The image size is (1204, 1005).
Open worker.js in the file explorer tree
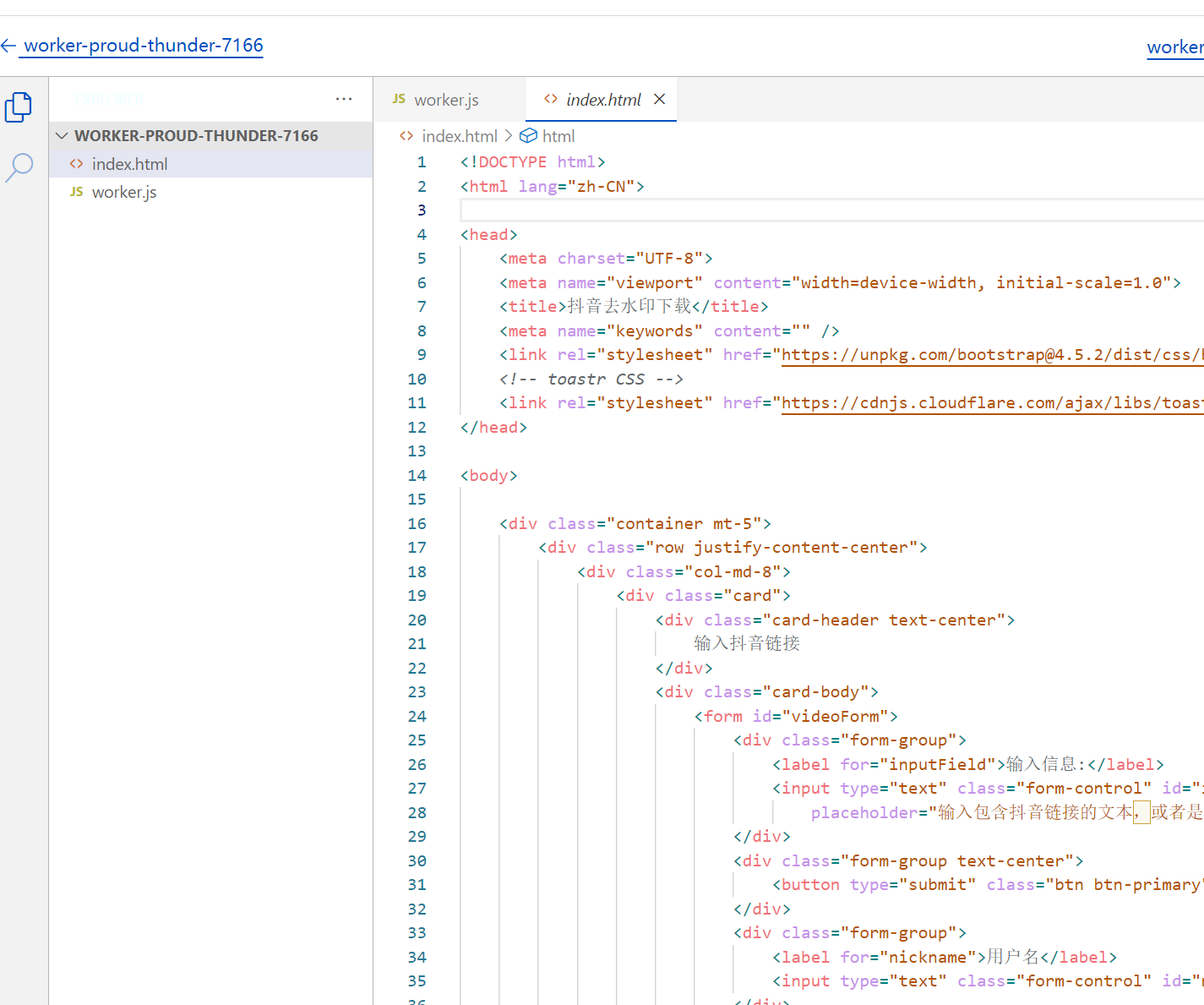point(210,192)
